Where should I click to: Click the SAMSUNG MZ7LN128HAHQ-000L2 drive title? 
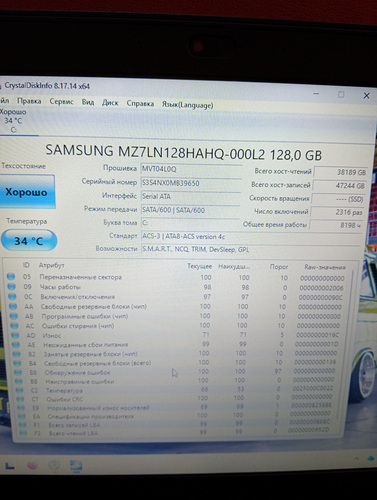(184, 152)
